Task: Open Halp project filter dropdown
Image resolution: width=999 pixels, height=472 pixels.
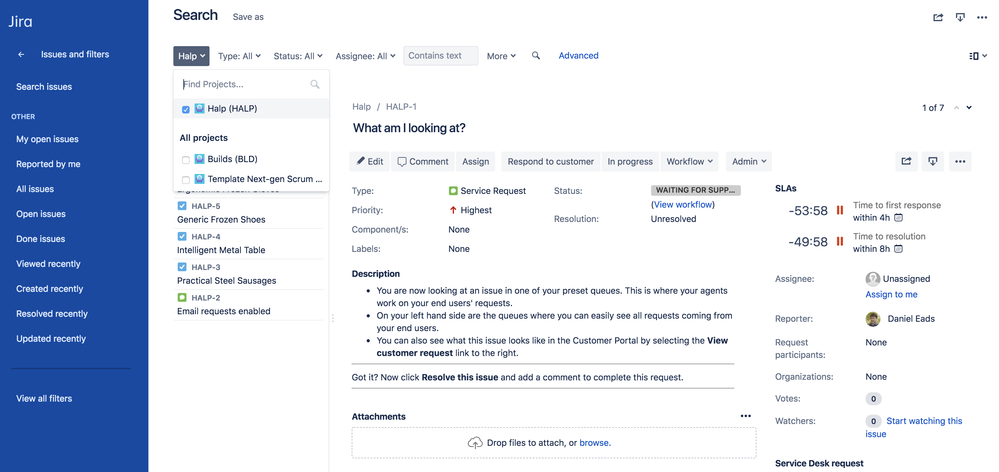Action: 191,56
